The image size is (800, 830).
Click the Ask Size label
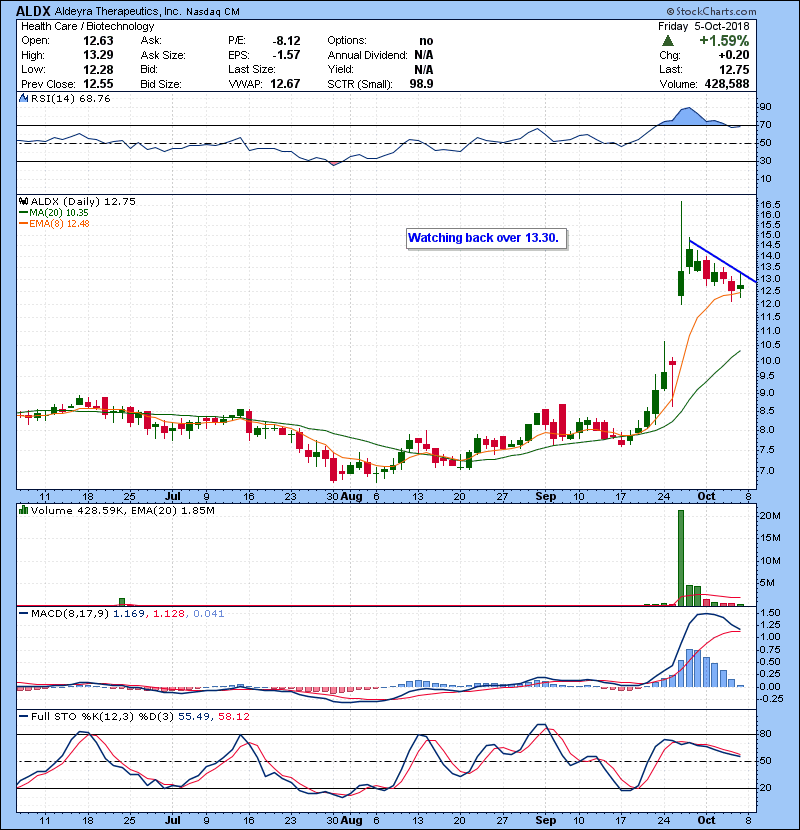coord(163,55)
